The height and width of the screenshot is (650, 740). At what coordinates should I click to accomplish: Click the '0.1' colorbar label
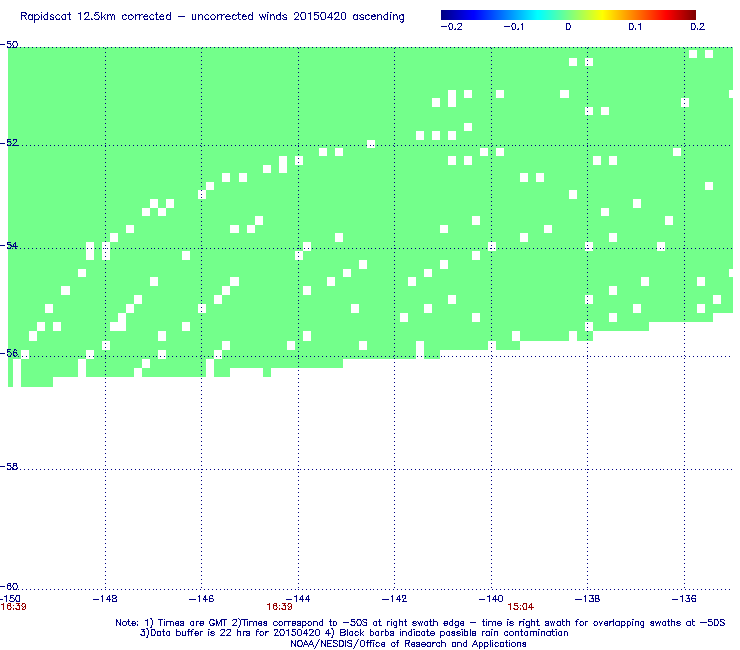(x=635, y=27)
